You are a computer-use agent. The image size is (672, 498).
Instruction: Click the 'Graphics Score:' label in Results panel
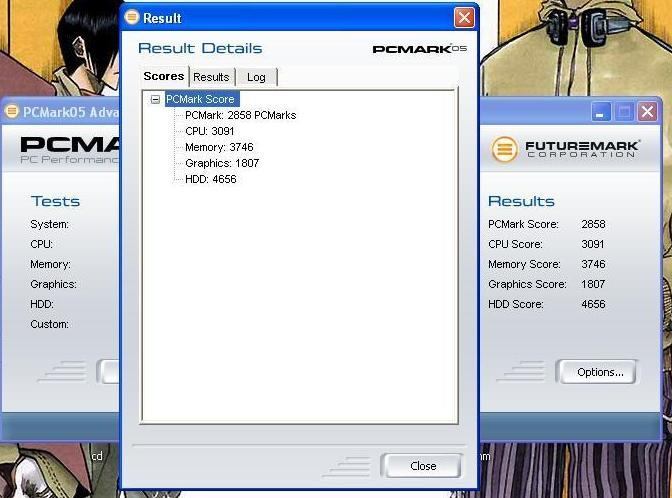coord(527,284)
